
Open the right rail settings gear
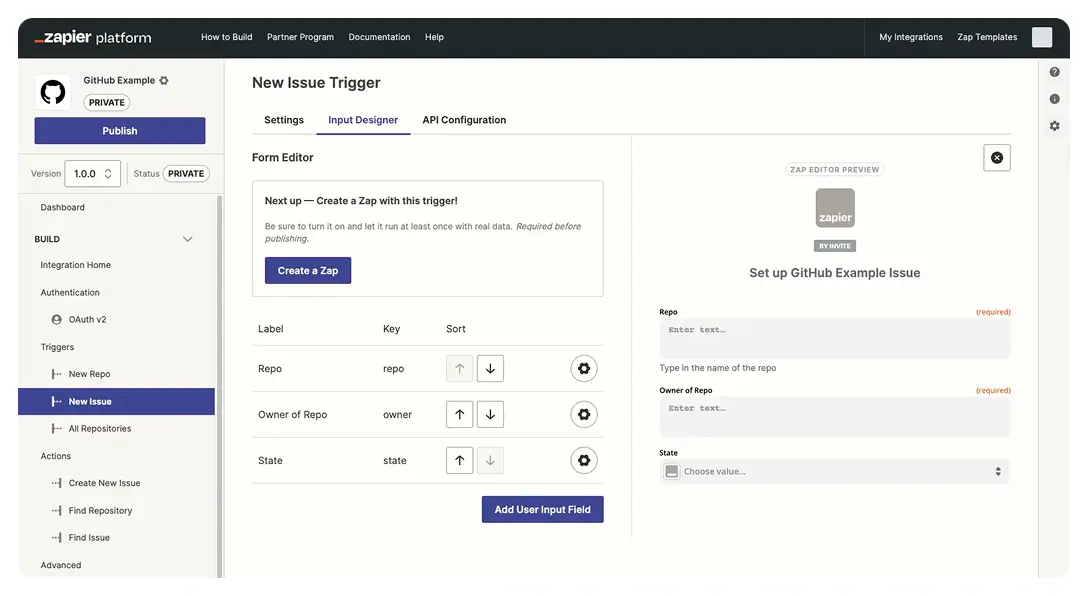1054,126
